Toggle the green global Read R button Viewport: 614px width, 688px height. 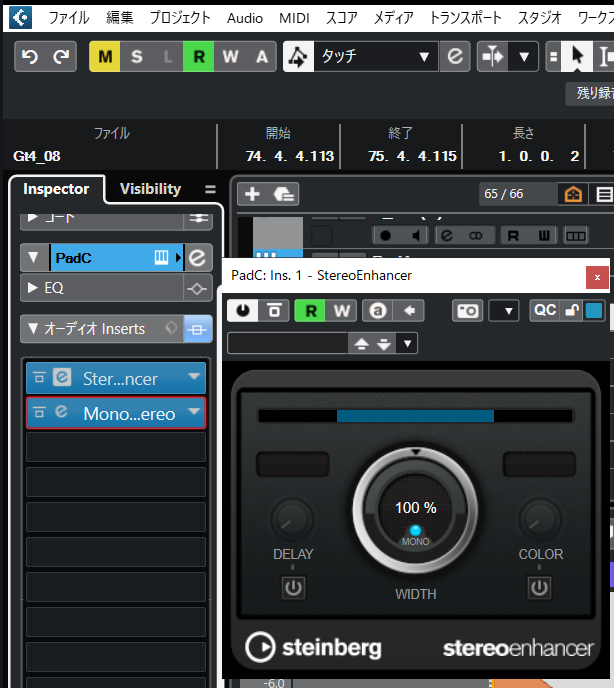[x=199, y=57]
